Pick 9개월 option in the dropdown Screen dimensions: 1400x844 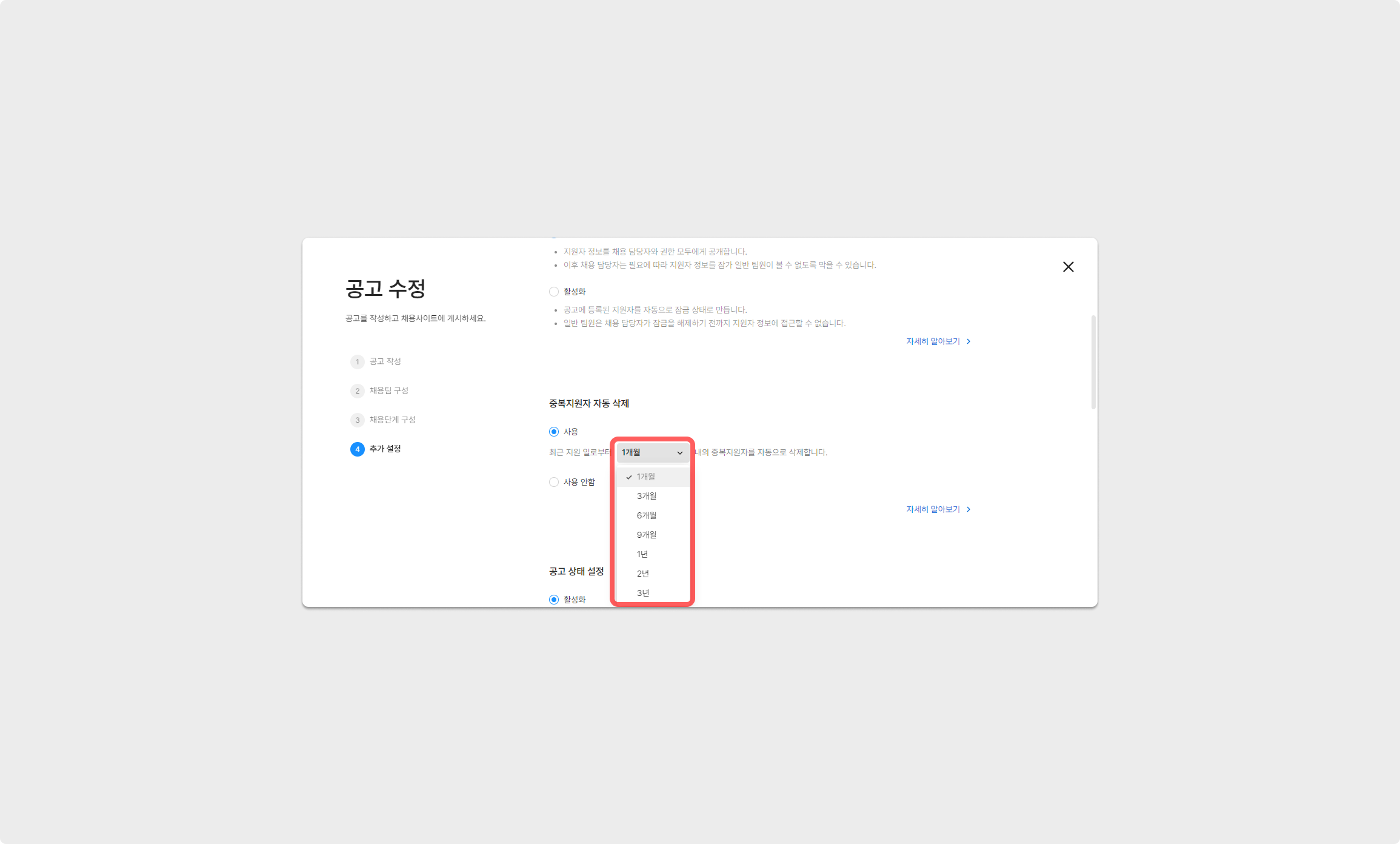(647, 535)
